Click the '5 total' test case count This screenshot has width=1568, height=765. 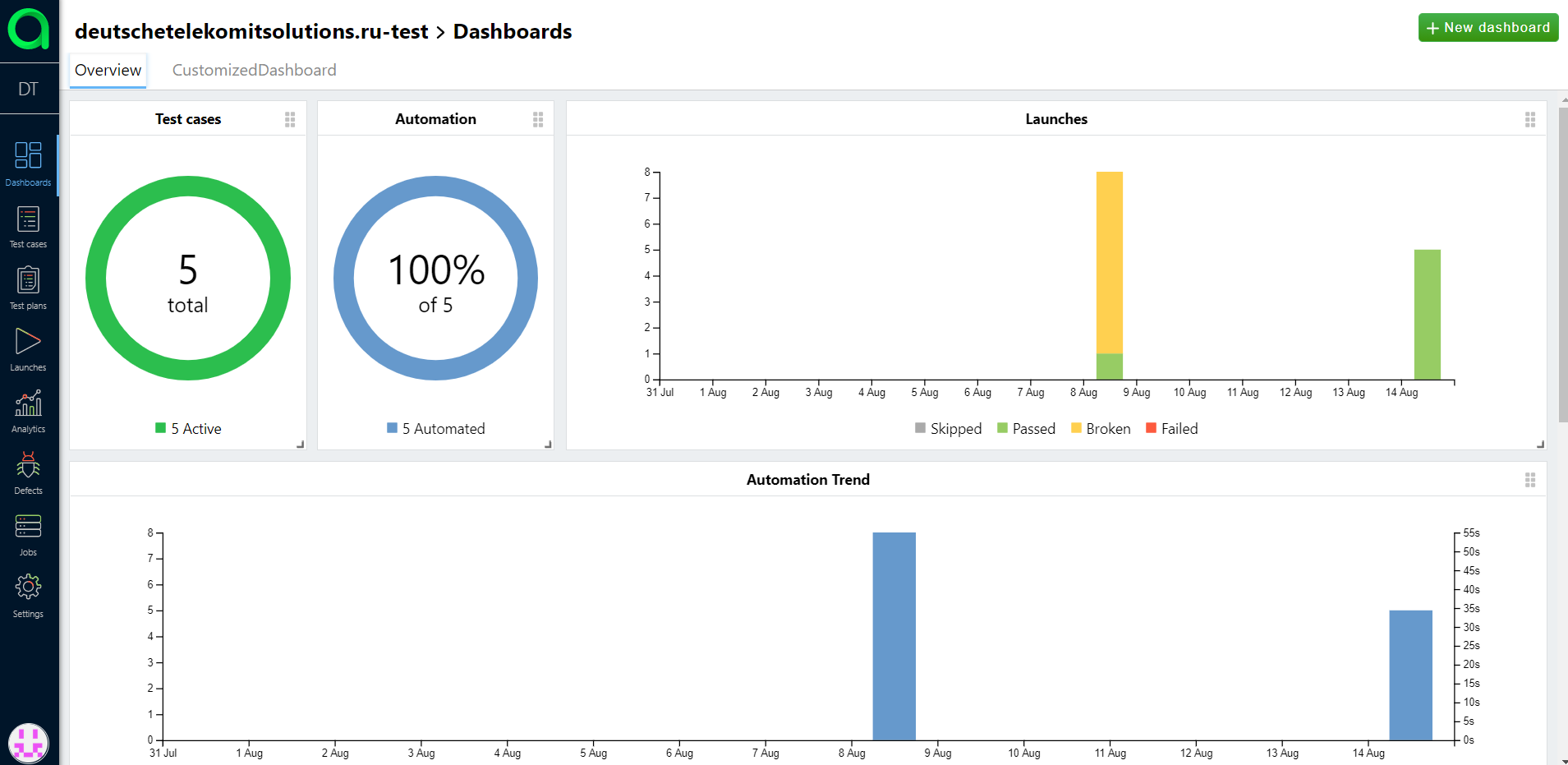click(188, 283)
